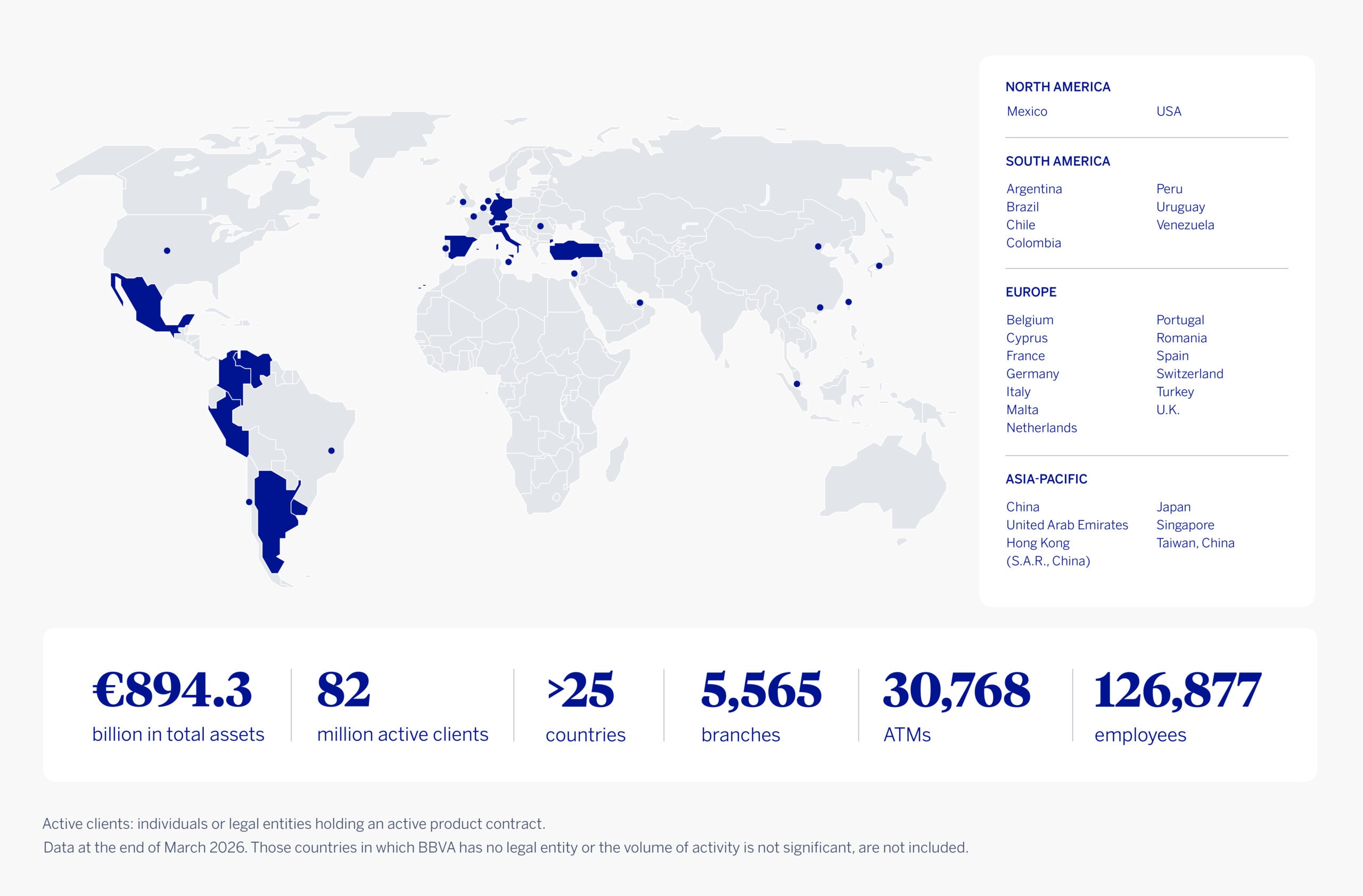Screen dimensions: 1363x896
Task: Click the Japan dot marker on map
Action: click(x=879, y=266)
